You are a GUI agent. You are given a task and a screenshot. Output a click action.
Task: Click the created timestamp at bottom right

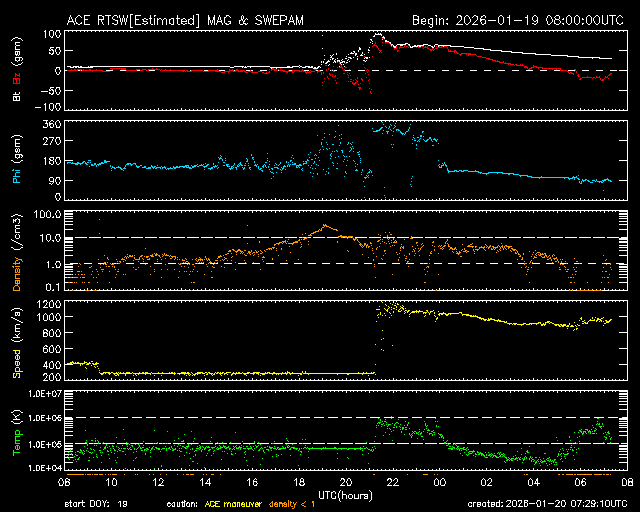point(547,504)
